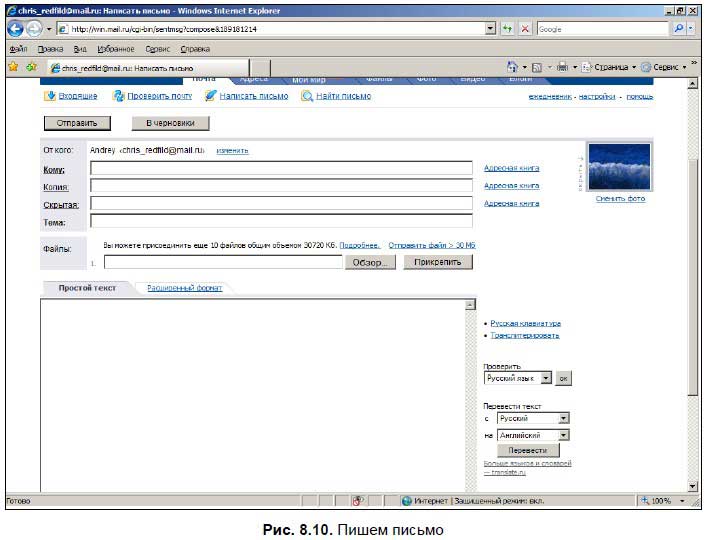Open the Русский язык spell-check dropdown
Screen dimensions: 708x540
546,378
